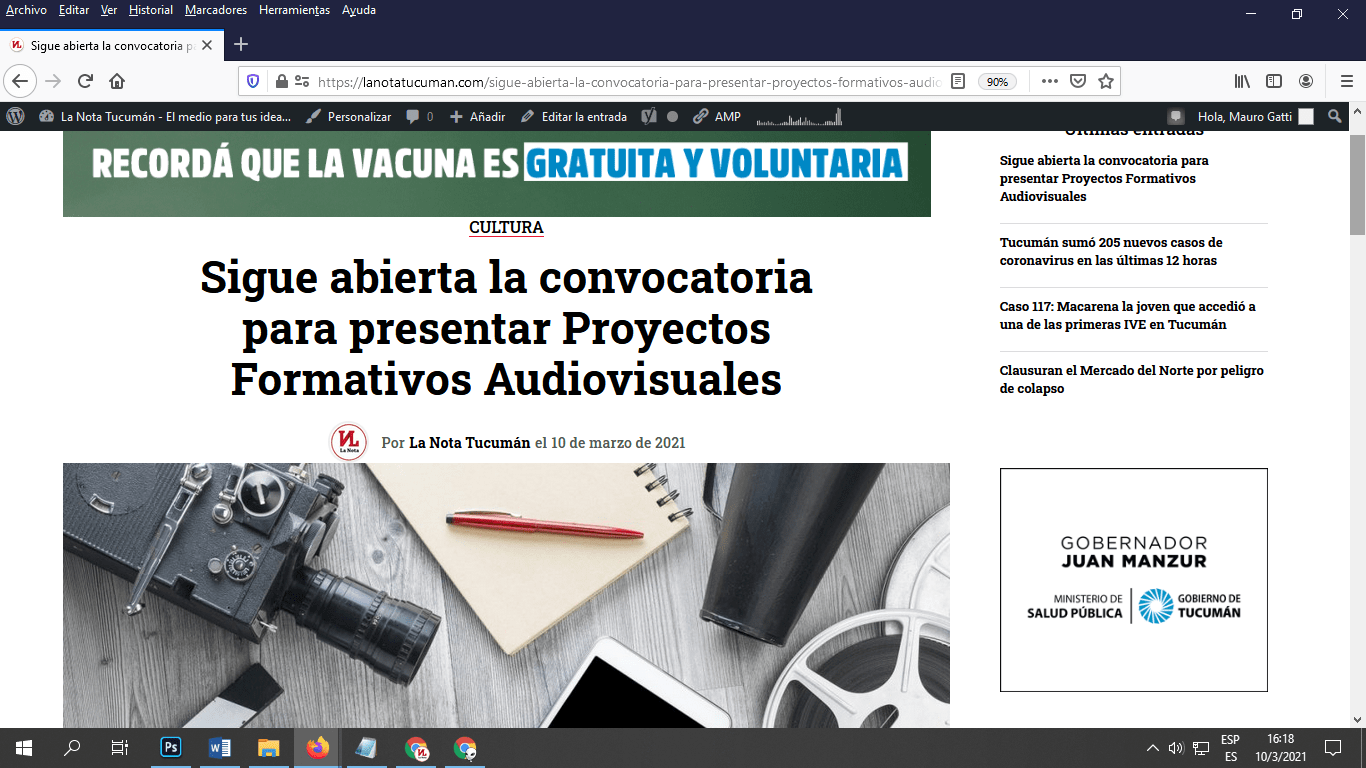Open Task View on the taskbar
Screen dimensions: 1366x768
120,748
